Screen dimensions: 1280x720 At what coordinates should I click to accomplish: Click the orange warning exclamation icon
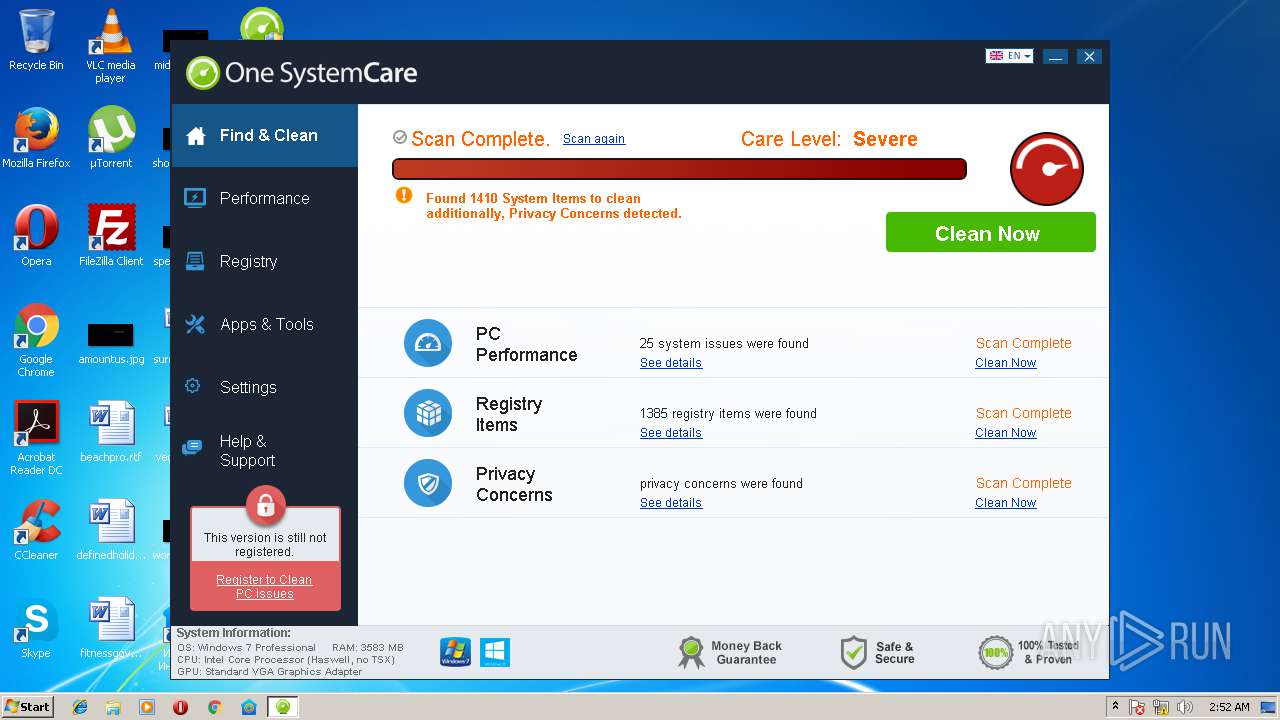[x=404, y=195]
